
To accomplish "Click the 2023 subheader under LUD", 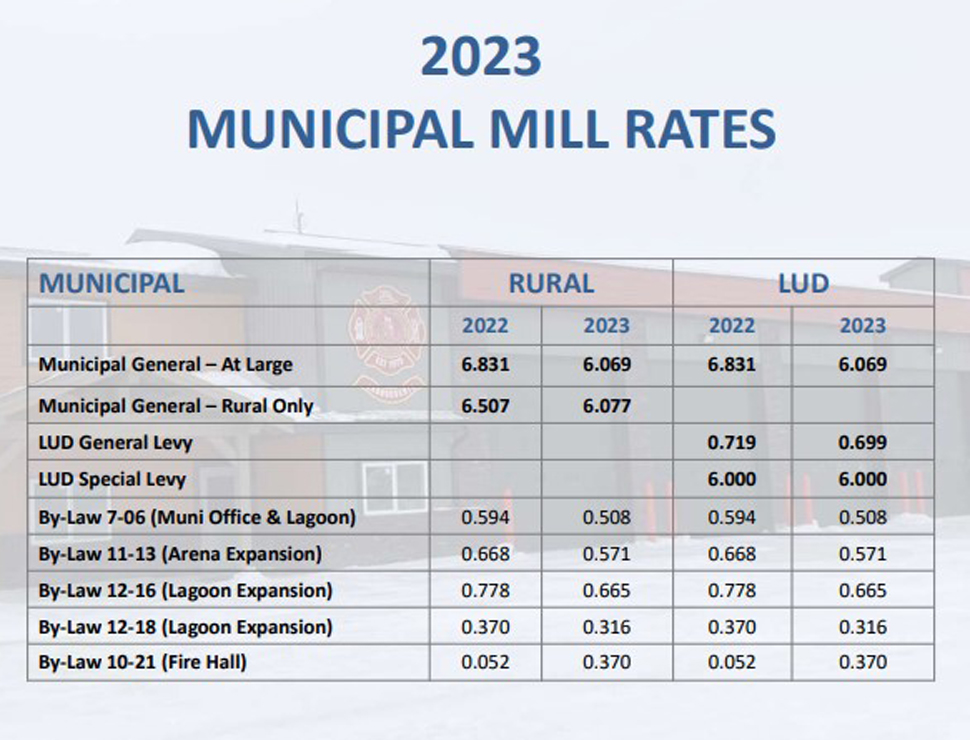I will (862, 326).
